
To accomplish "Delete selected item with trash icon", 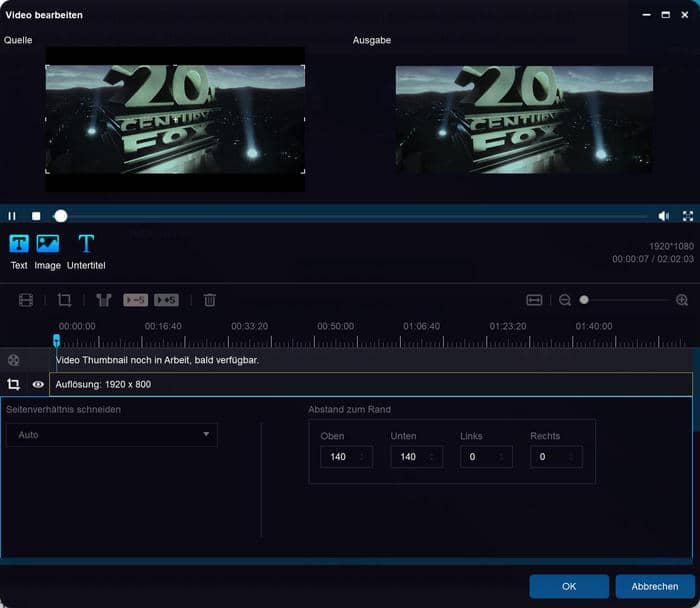I will coord(209,300).
